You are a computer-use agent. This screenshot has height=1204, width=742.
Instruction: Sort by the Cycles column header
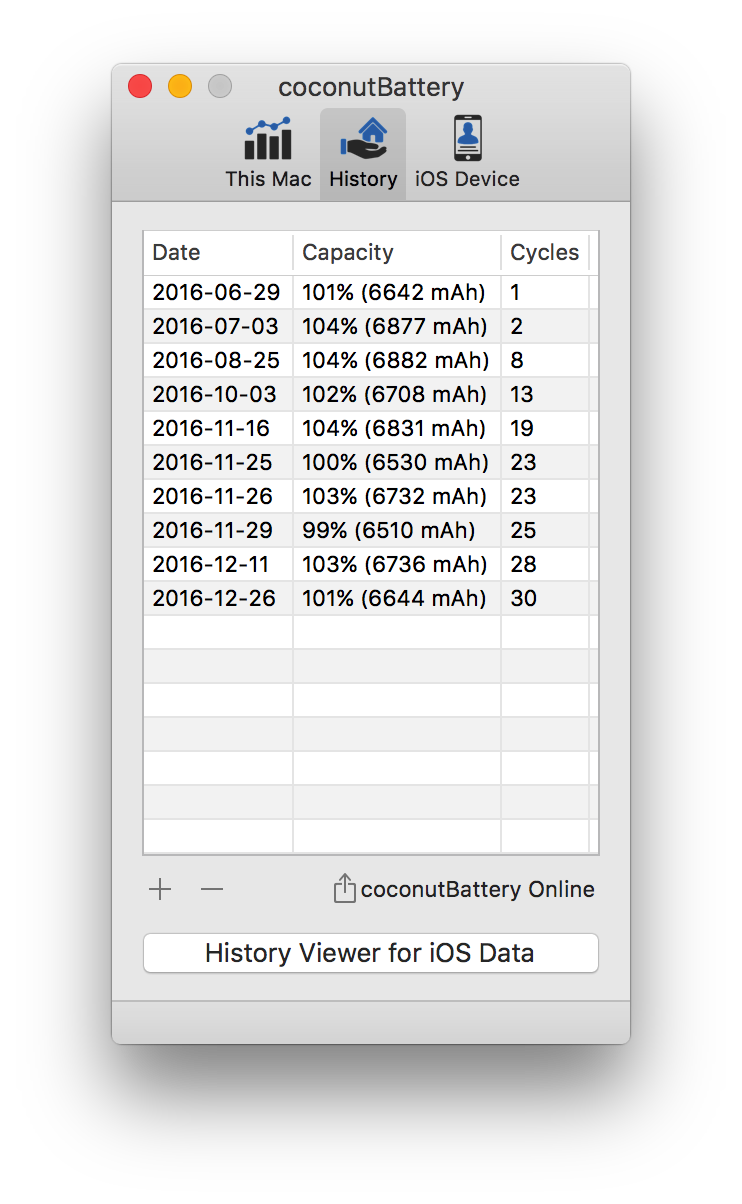click(545, 252)
